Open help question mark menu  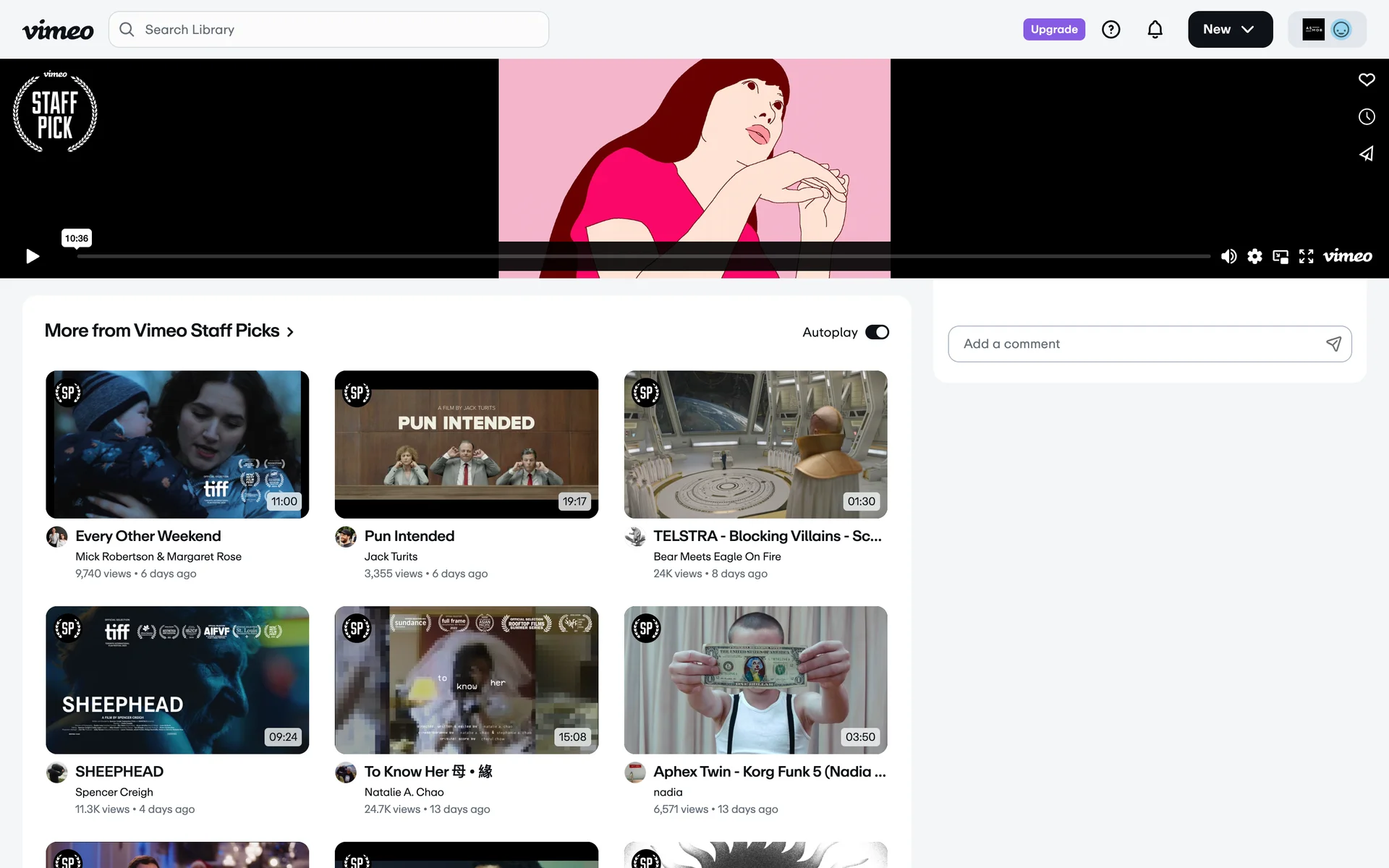1110,30
